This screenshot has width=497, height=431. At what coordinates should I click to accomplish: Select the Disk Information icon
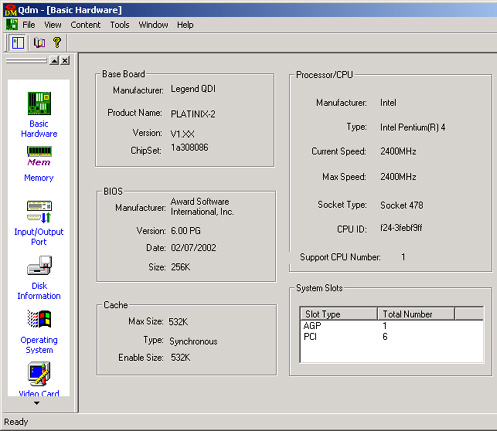click(x=39, y=265)
